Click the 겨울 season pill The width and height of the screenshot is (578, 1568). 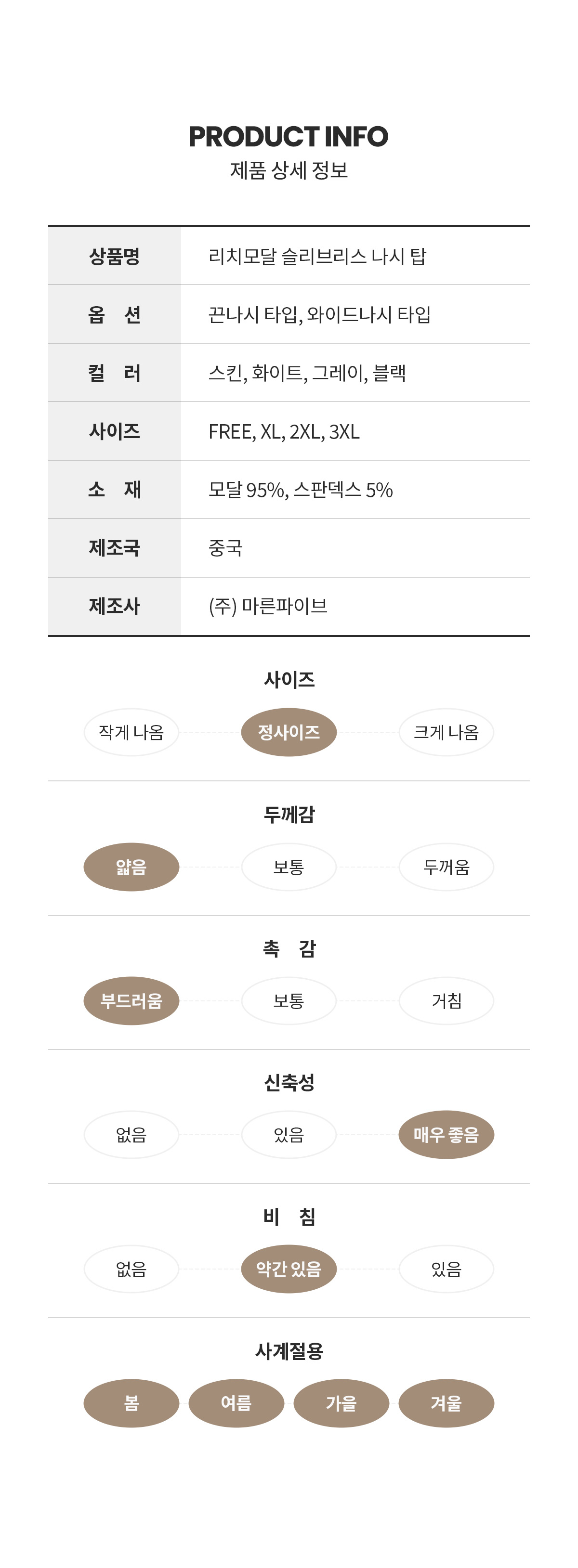tap(447, 1403)
